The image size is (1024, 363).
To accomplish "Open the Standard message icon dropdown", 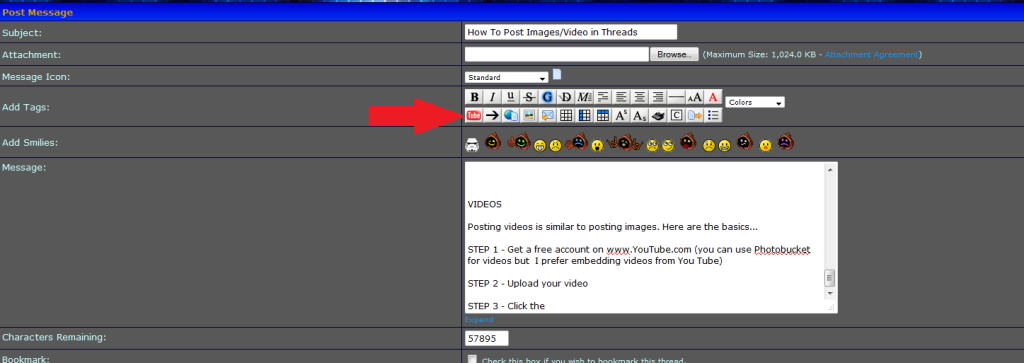I will 507,77.
